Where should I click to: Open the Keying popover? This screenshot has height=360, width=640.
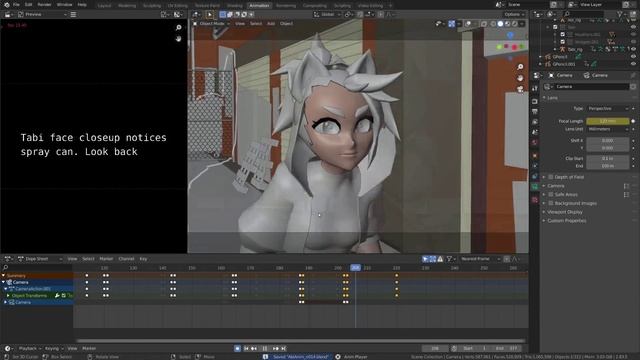click(54, 349)
